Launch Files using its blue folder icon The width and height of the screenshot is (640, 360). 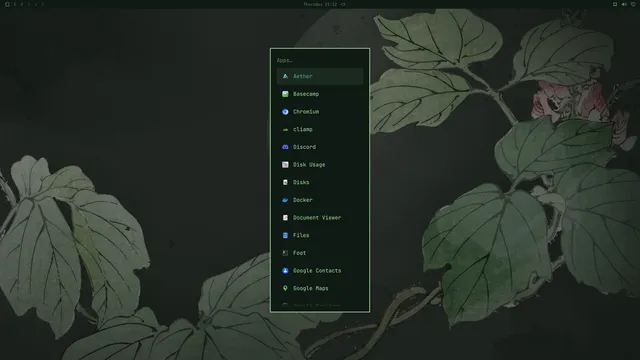[285, 235]
